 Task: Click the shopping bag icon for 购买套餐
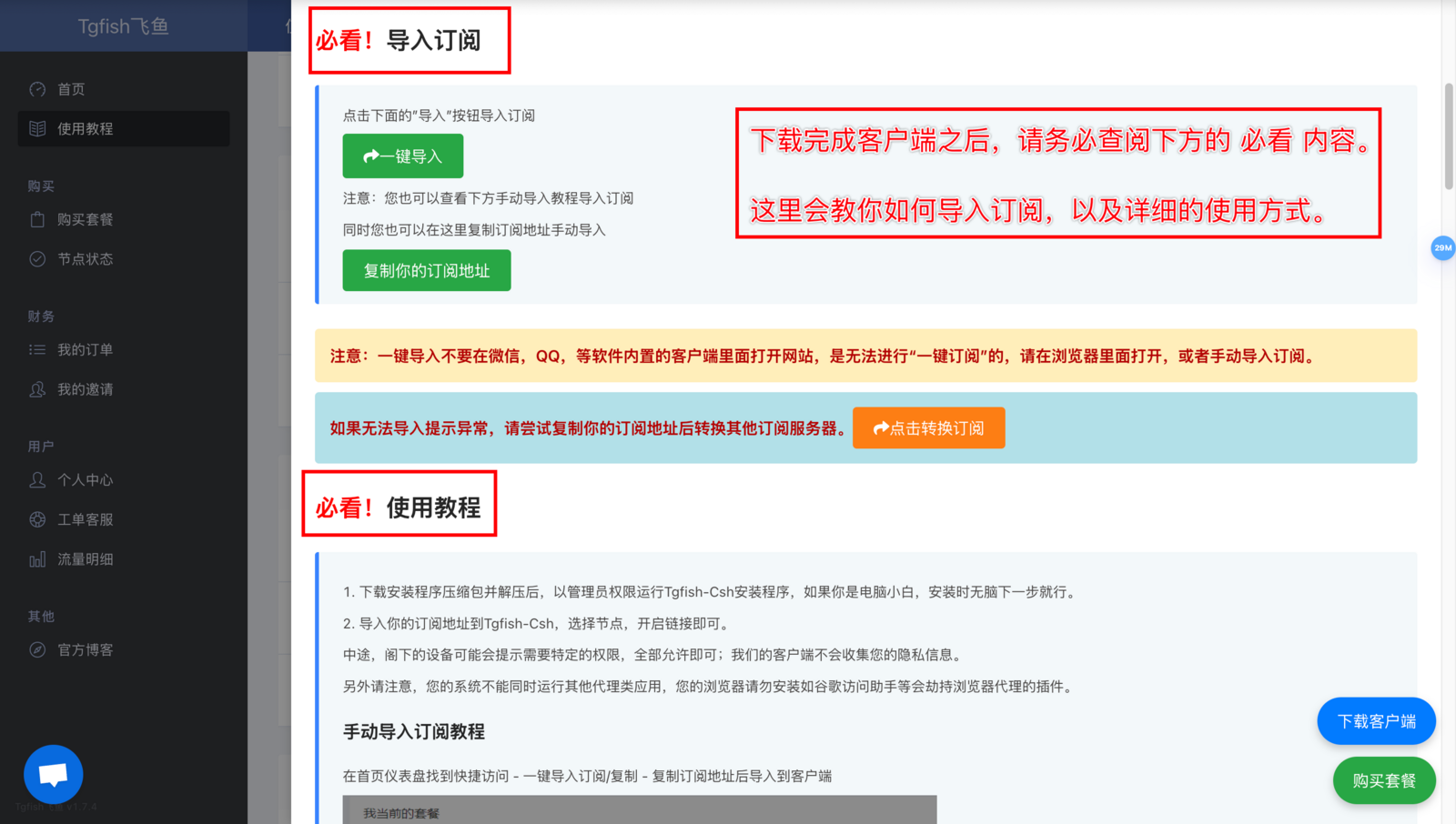pyautogui.click(x=37, y=219)
